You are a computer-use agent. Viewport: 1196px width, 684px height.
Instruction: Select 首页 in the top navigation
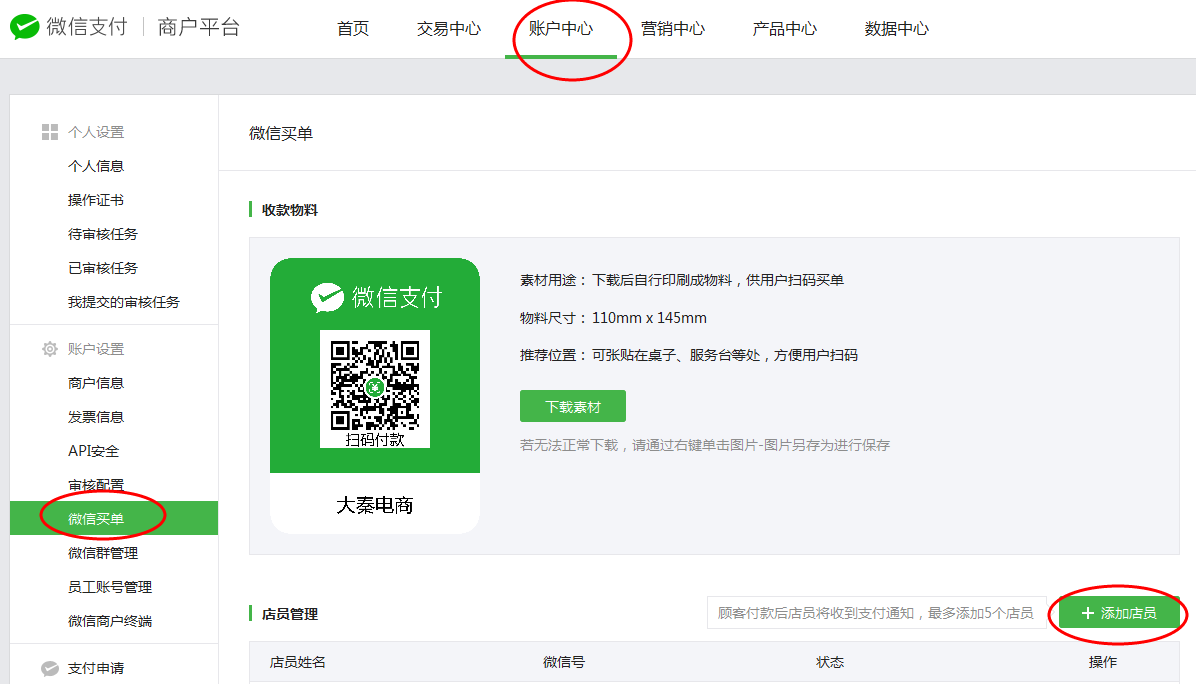pyautogui.click(x=353, y=30)
